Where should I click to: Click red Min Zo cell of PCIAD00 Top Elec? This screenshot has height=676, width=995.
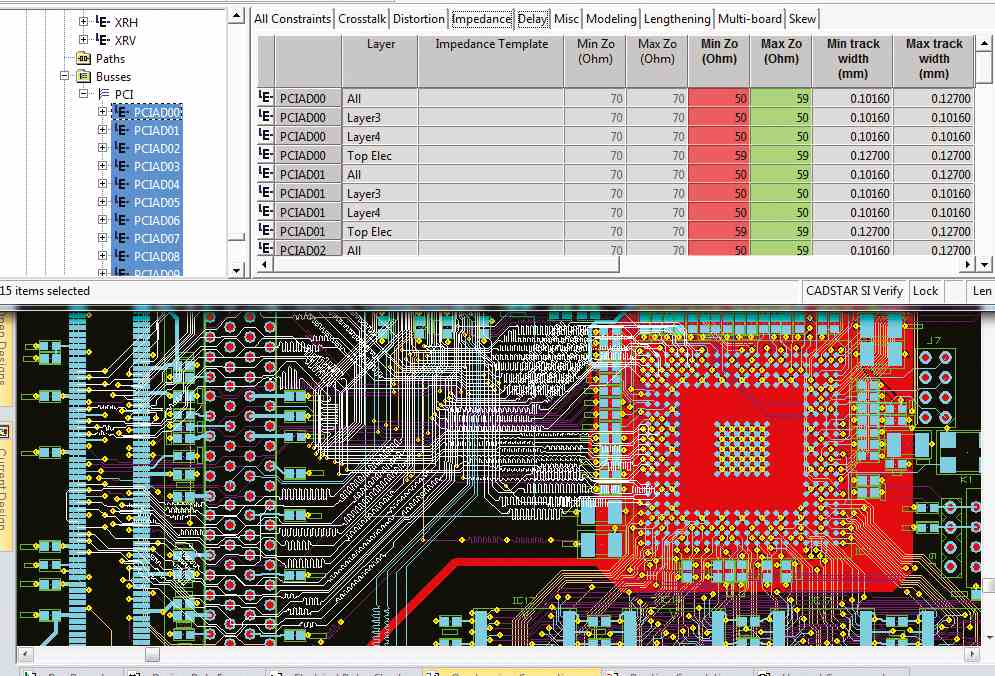click(x=719, y=156)
